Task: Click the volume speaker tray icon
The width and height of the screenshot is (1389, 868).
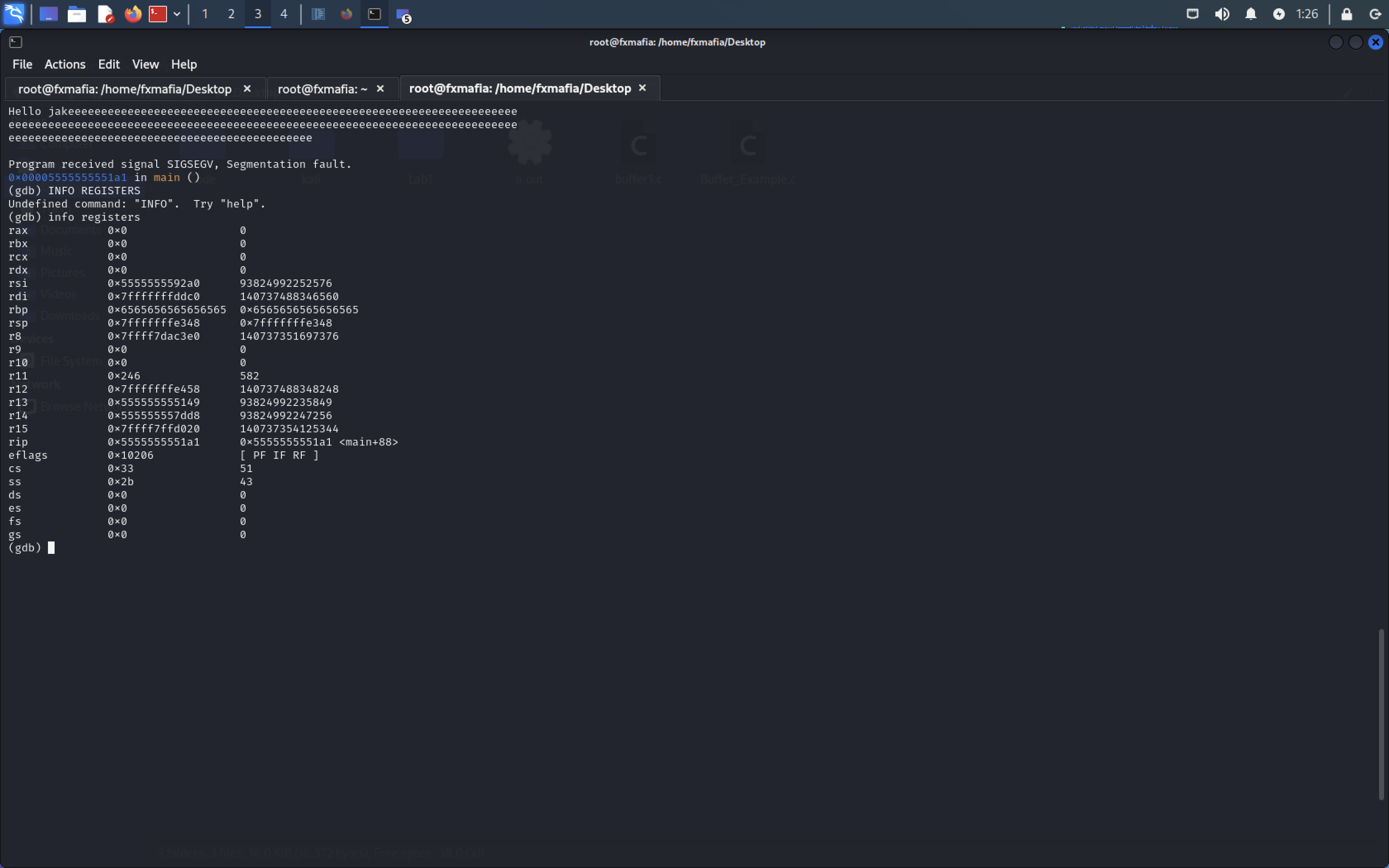Action: click(x=1222, y=14)
